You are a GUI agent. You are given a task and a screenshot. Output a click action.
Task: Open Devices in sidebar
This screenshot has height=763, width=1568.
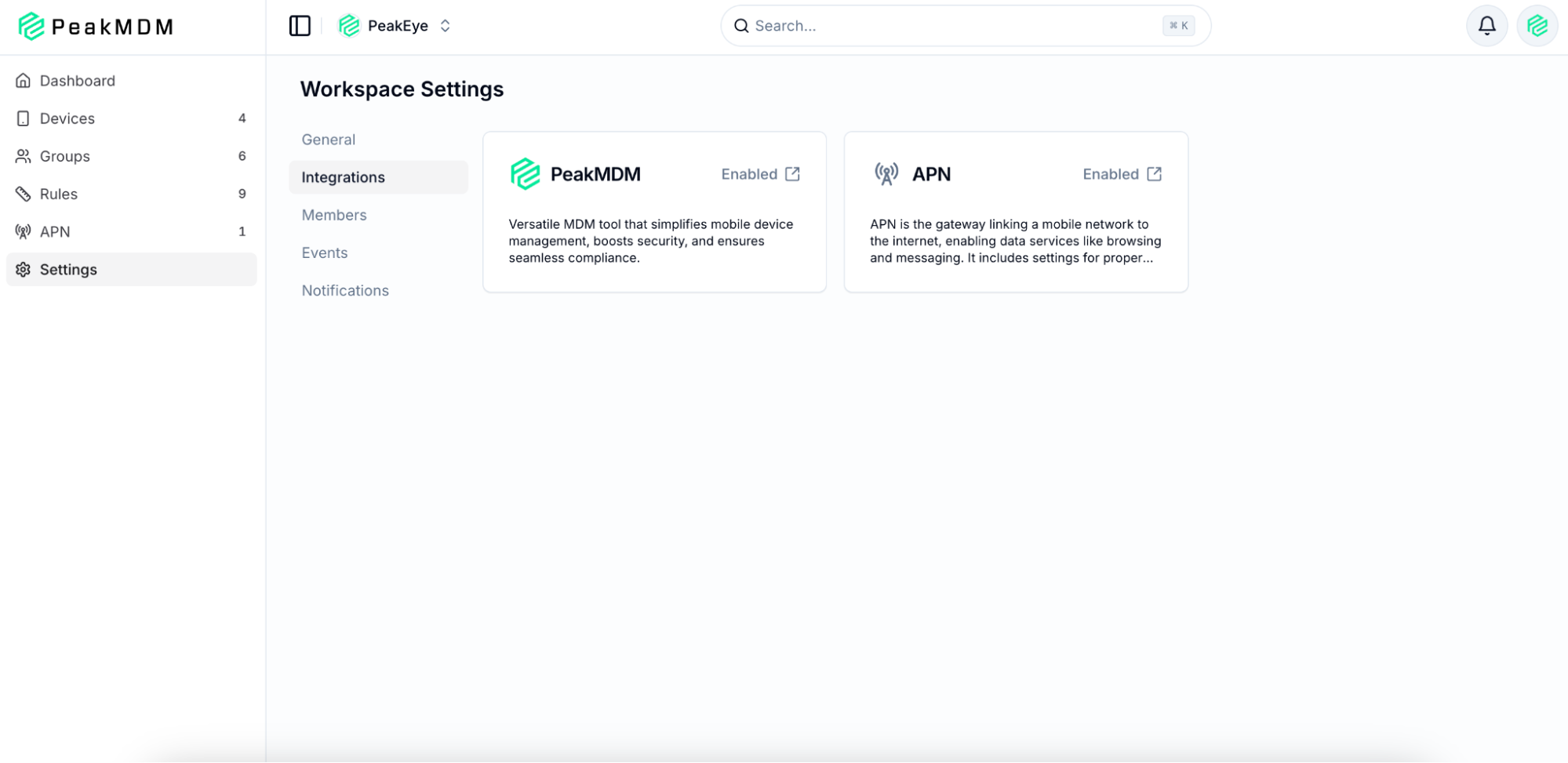(x=67, y=118)
